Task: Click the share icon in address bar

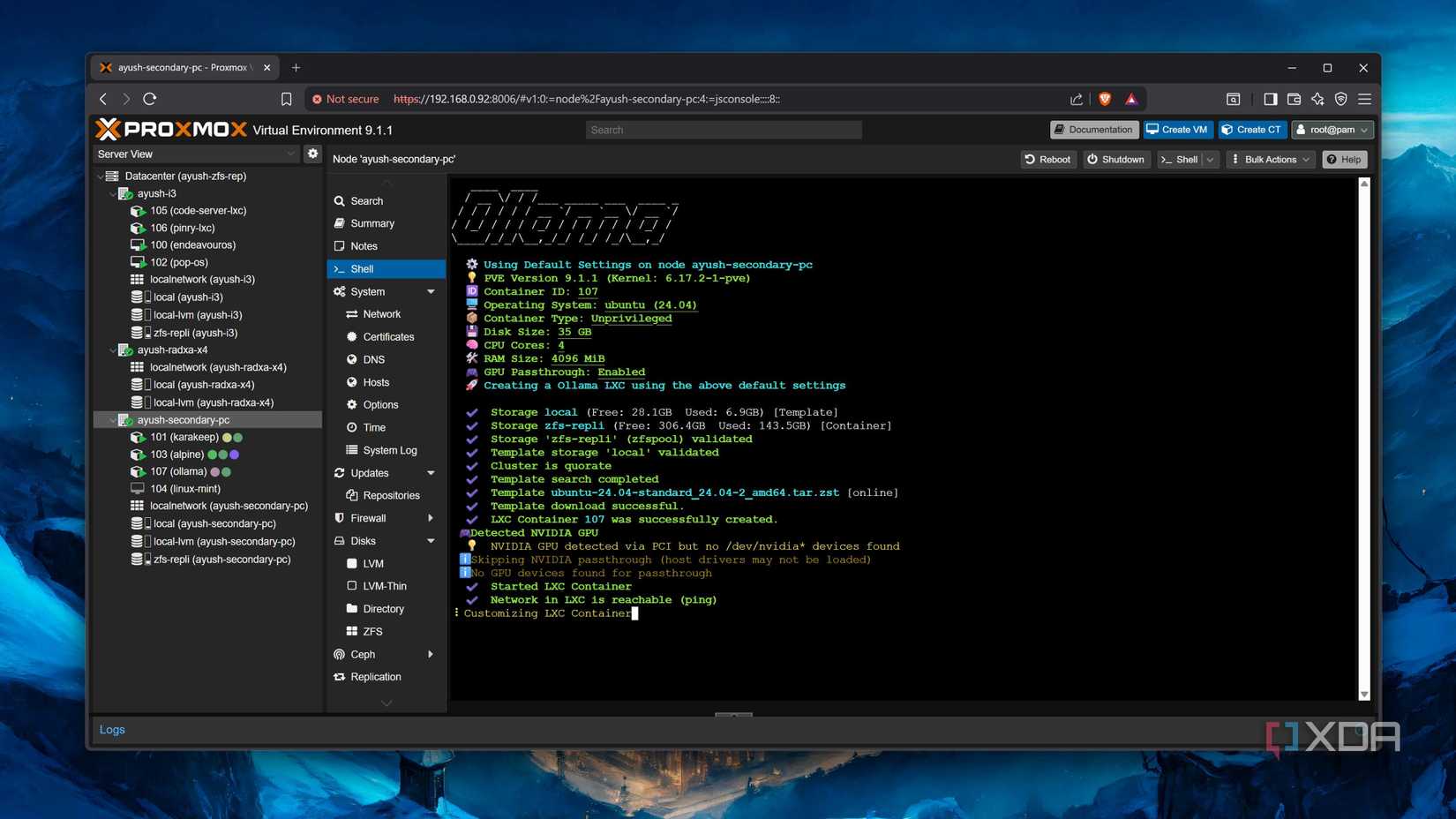Action: tap(1076, 99)
